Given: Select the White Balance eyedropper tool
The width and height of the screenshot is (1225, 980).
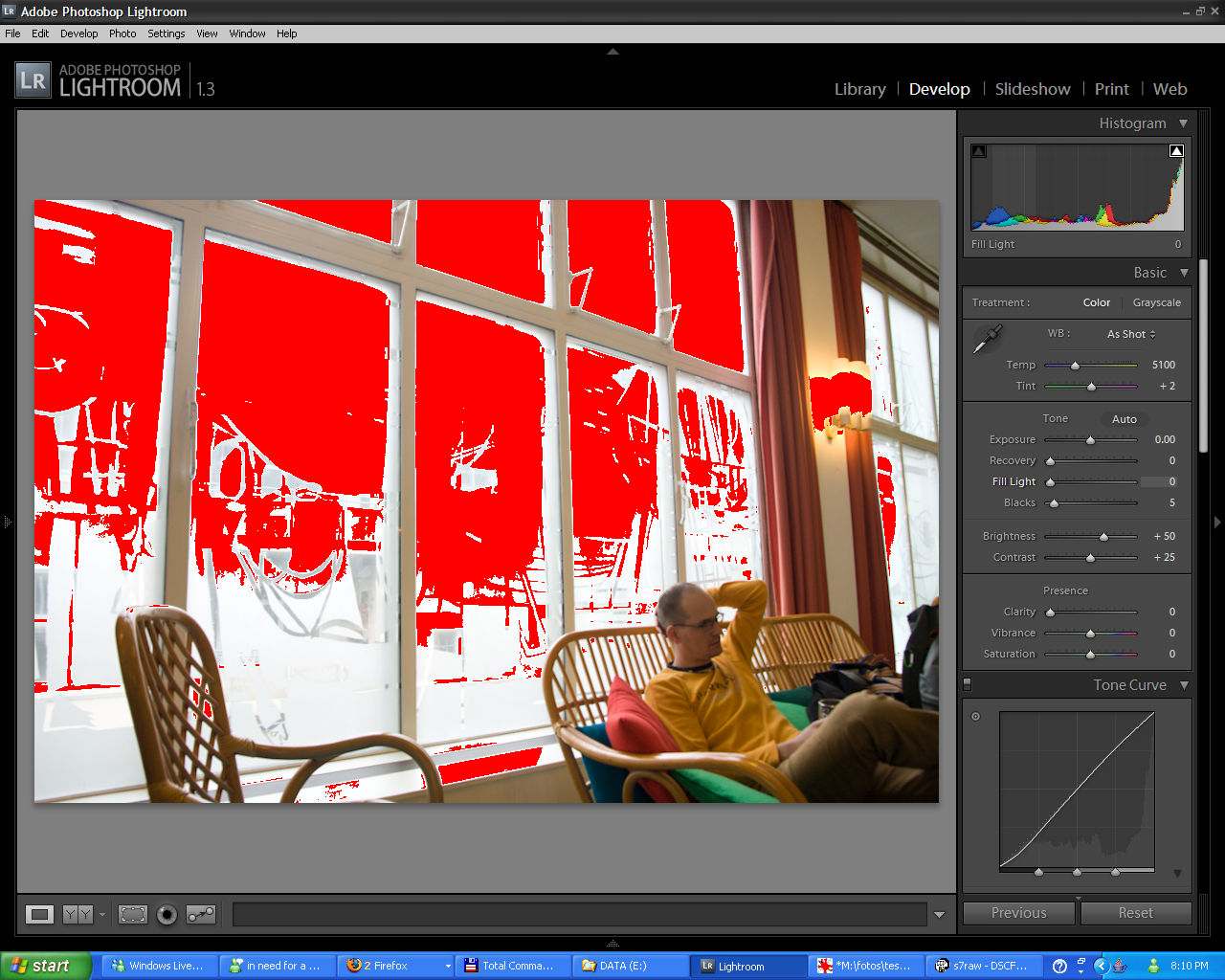Looking at the screenshot, I should point(988,339).
